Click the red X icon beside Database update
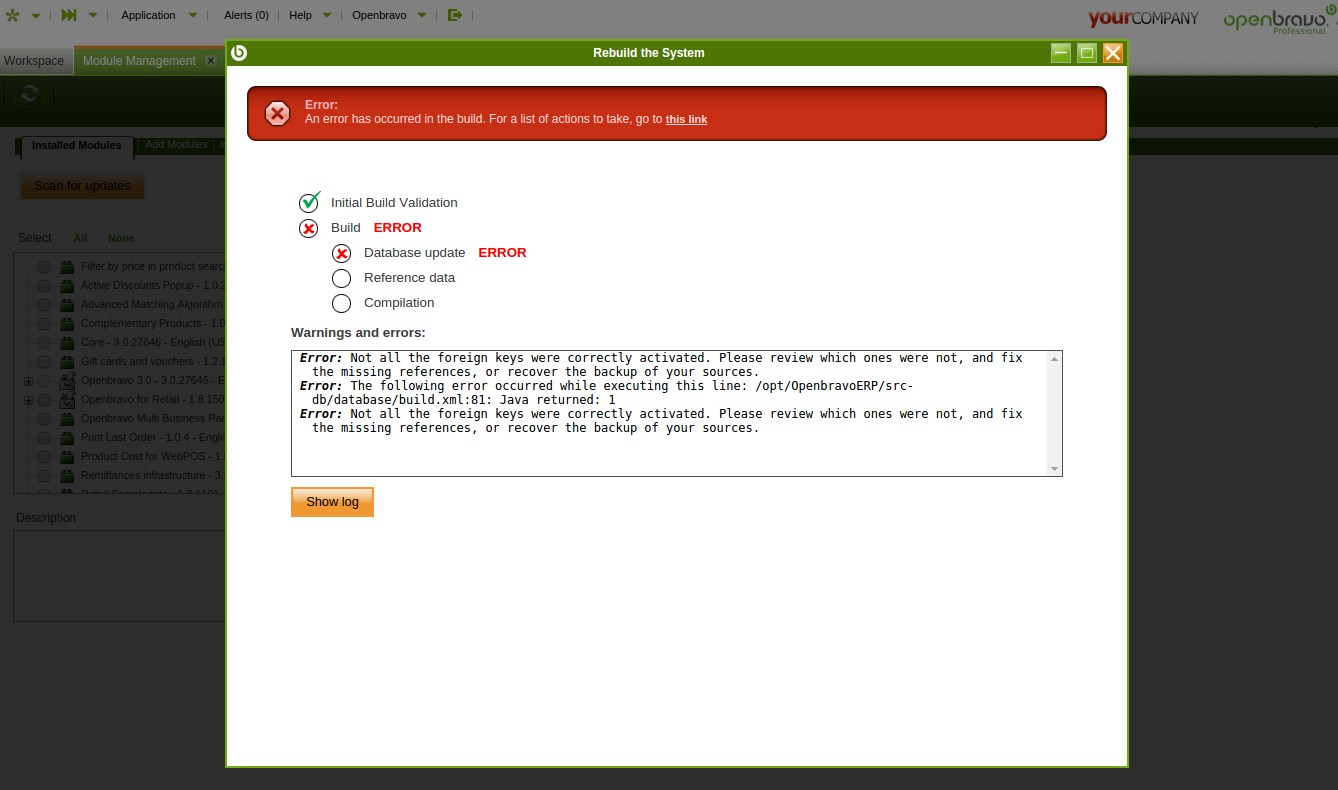The height and width of the screenshot is (790, 1338). (x=342, y=253)
